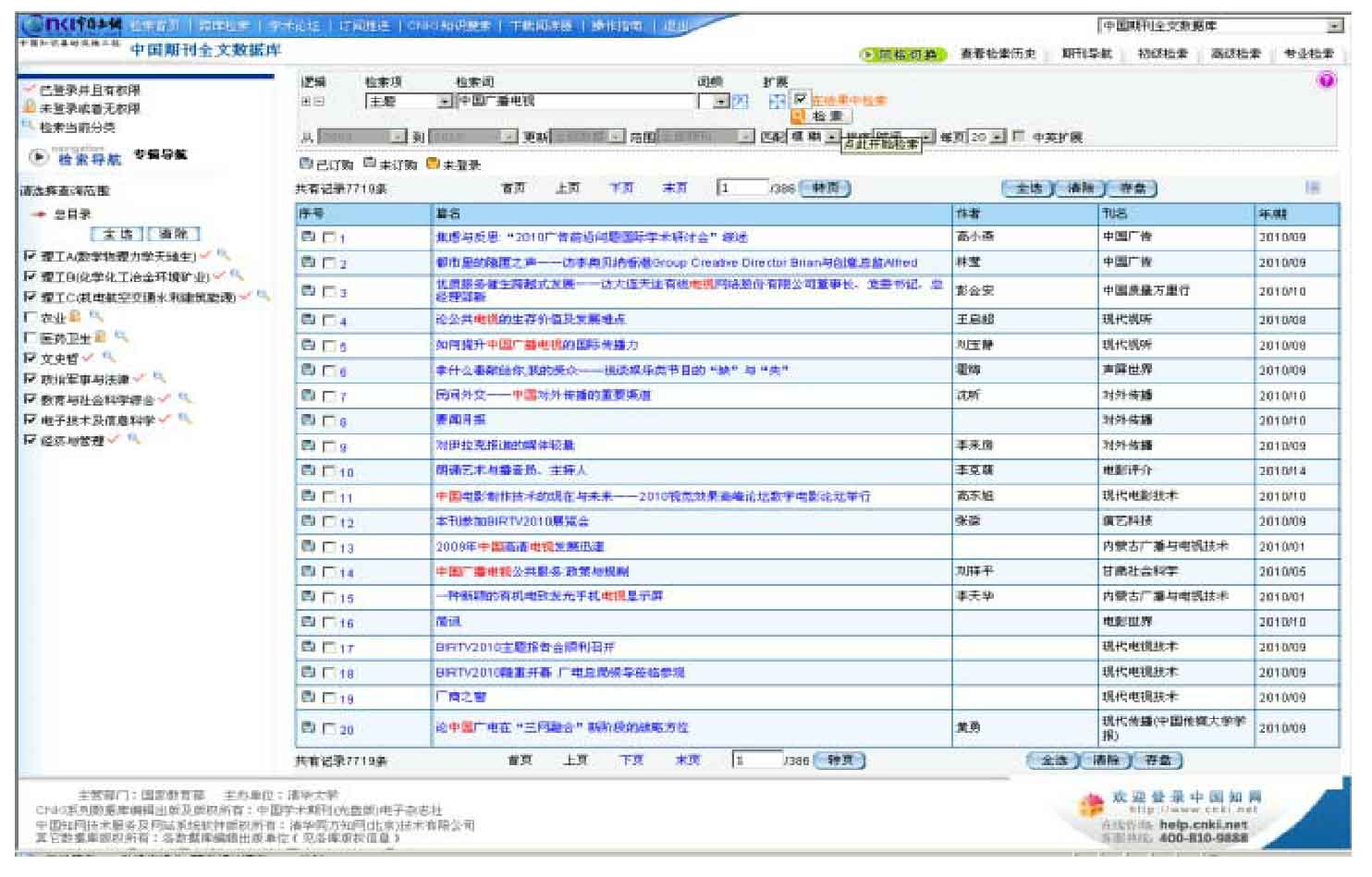Open the 更新 dropdown

588,137
